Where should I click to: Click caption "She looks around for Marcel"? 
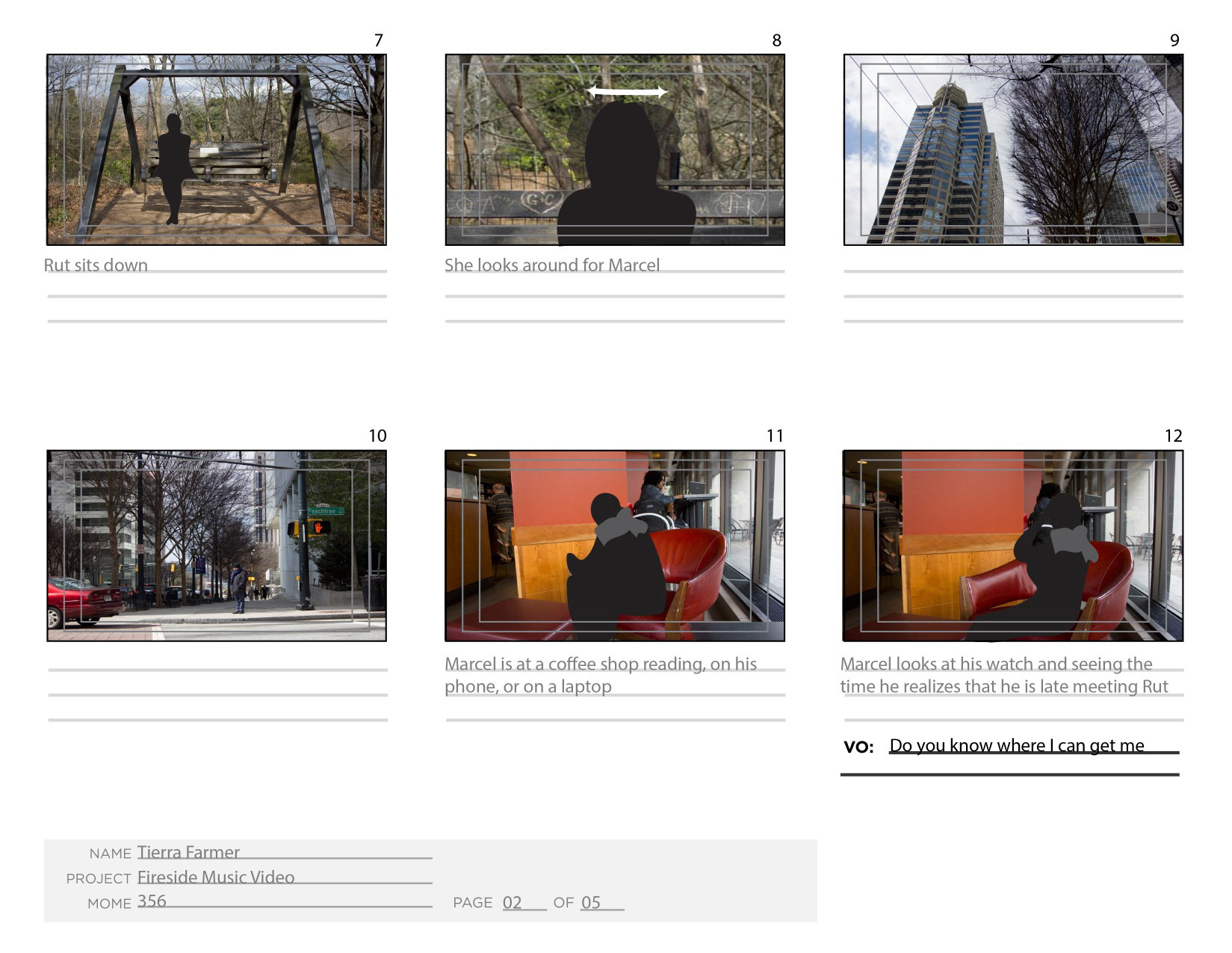(552, 265)
